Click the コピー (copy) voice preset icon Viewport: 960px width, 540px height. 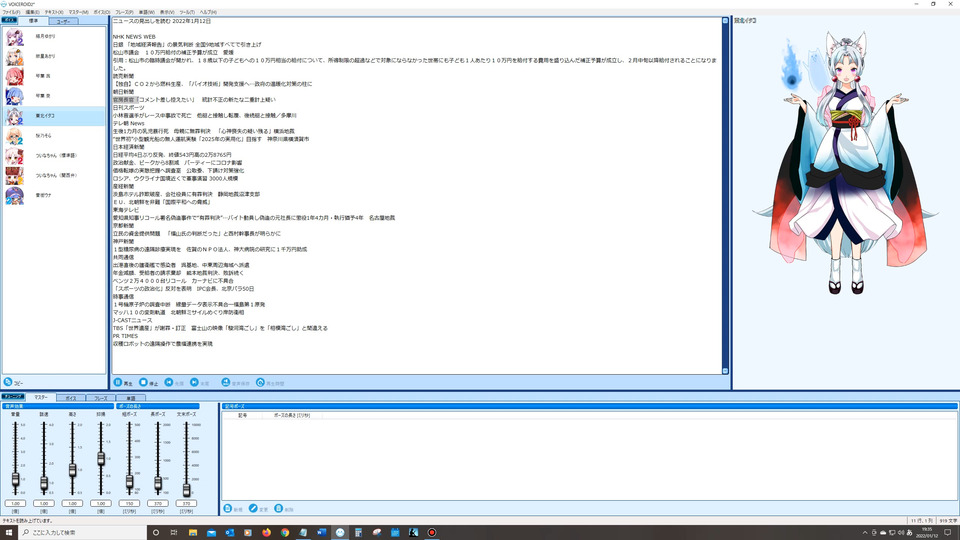click(8, 382)
